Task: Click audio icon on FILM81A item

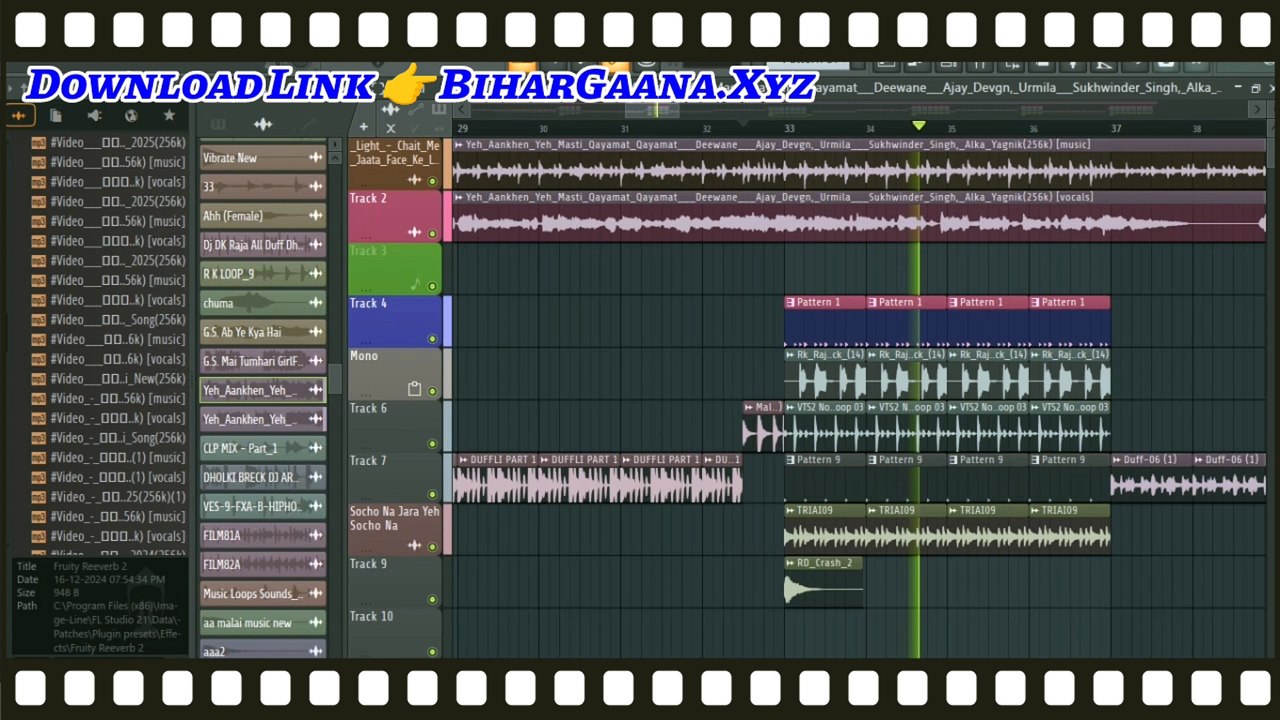Action: 315,535
